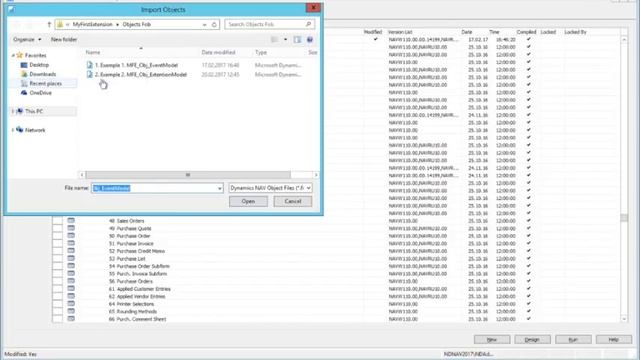
Task: Cancel the Import Objects dialog
Action: point(293,201)
